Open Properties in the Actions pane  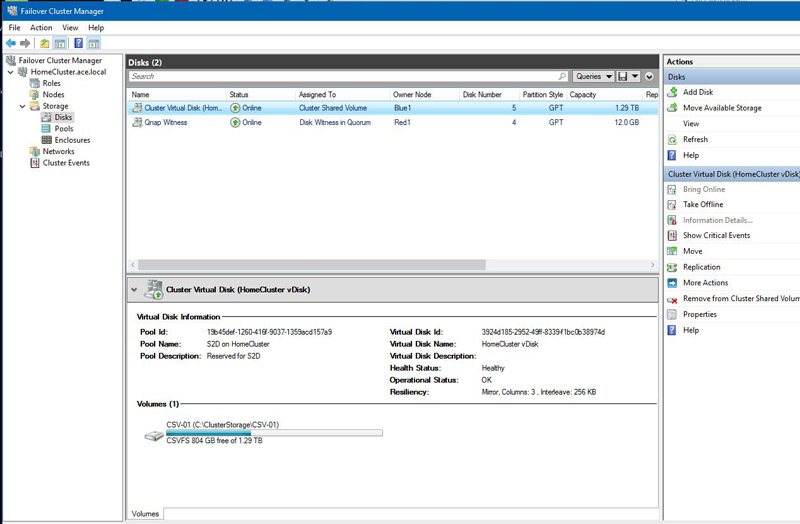click(699, 314)
